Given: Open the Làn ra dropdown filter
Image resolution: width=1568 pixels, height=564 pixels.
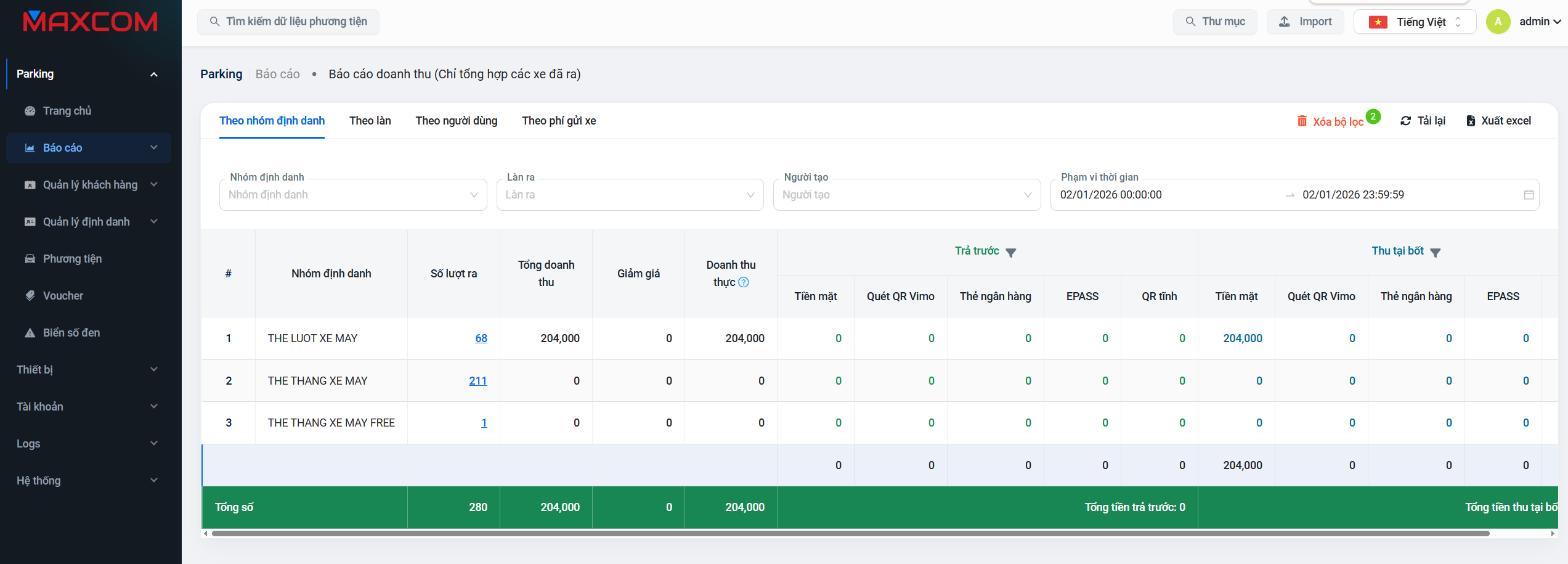Looking at the screenshot, I should point(630,195).
